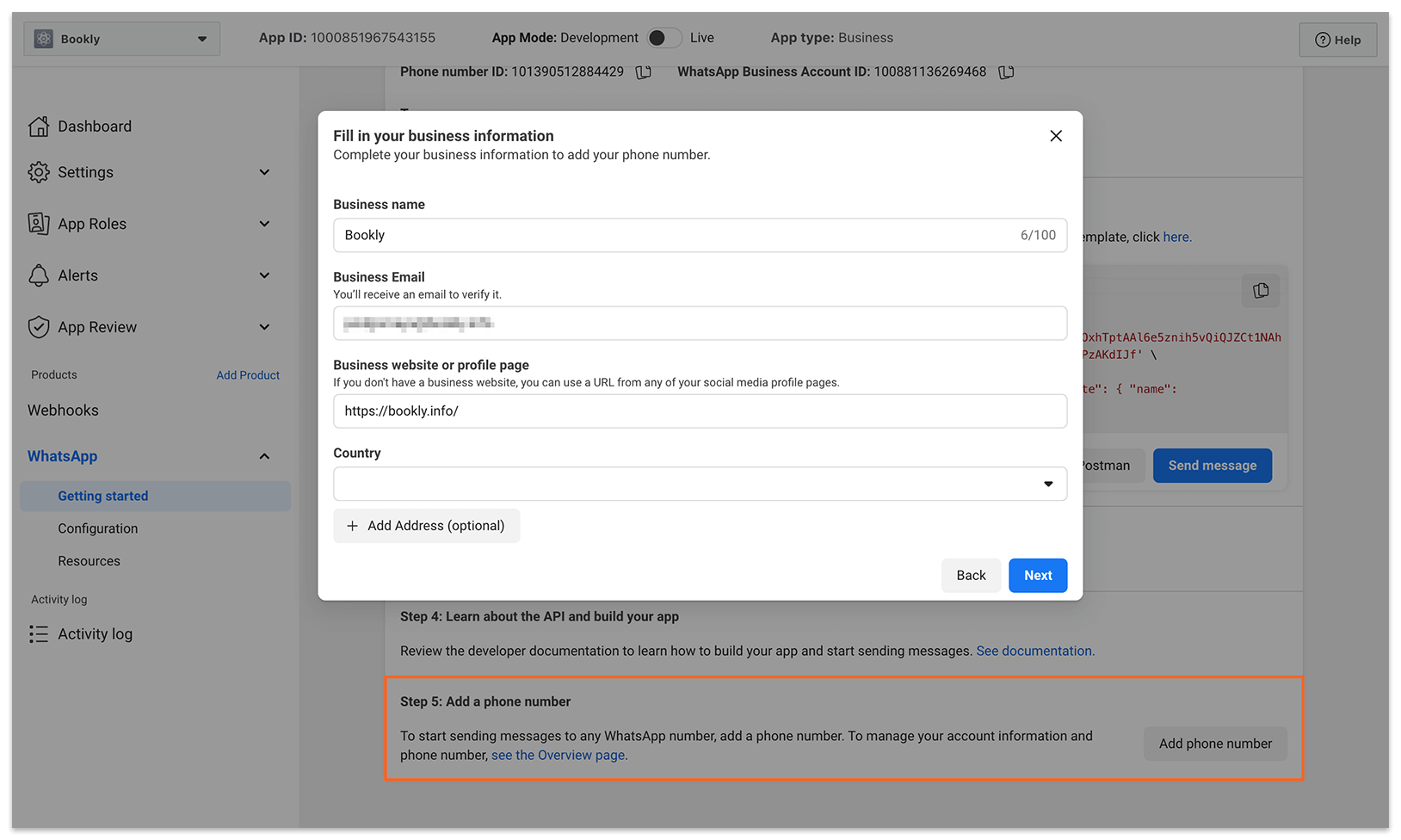Click the Activity log list icon
The image size is (1401, 840).
click(x=39, y=634)
